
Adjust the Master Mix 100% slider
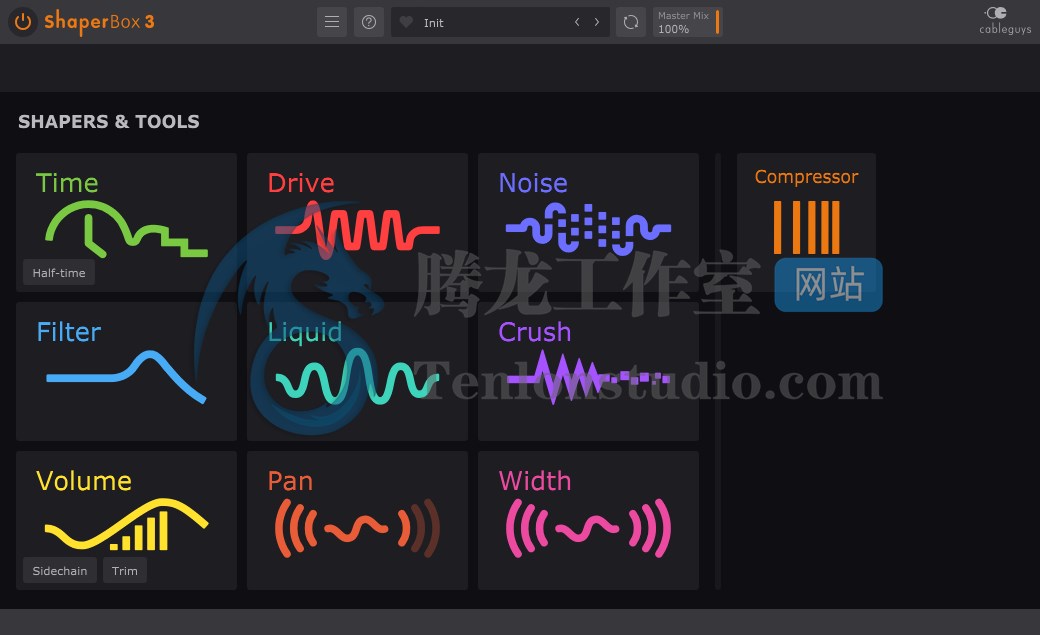688,22
